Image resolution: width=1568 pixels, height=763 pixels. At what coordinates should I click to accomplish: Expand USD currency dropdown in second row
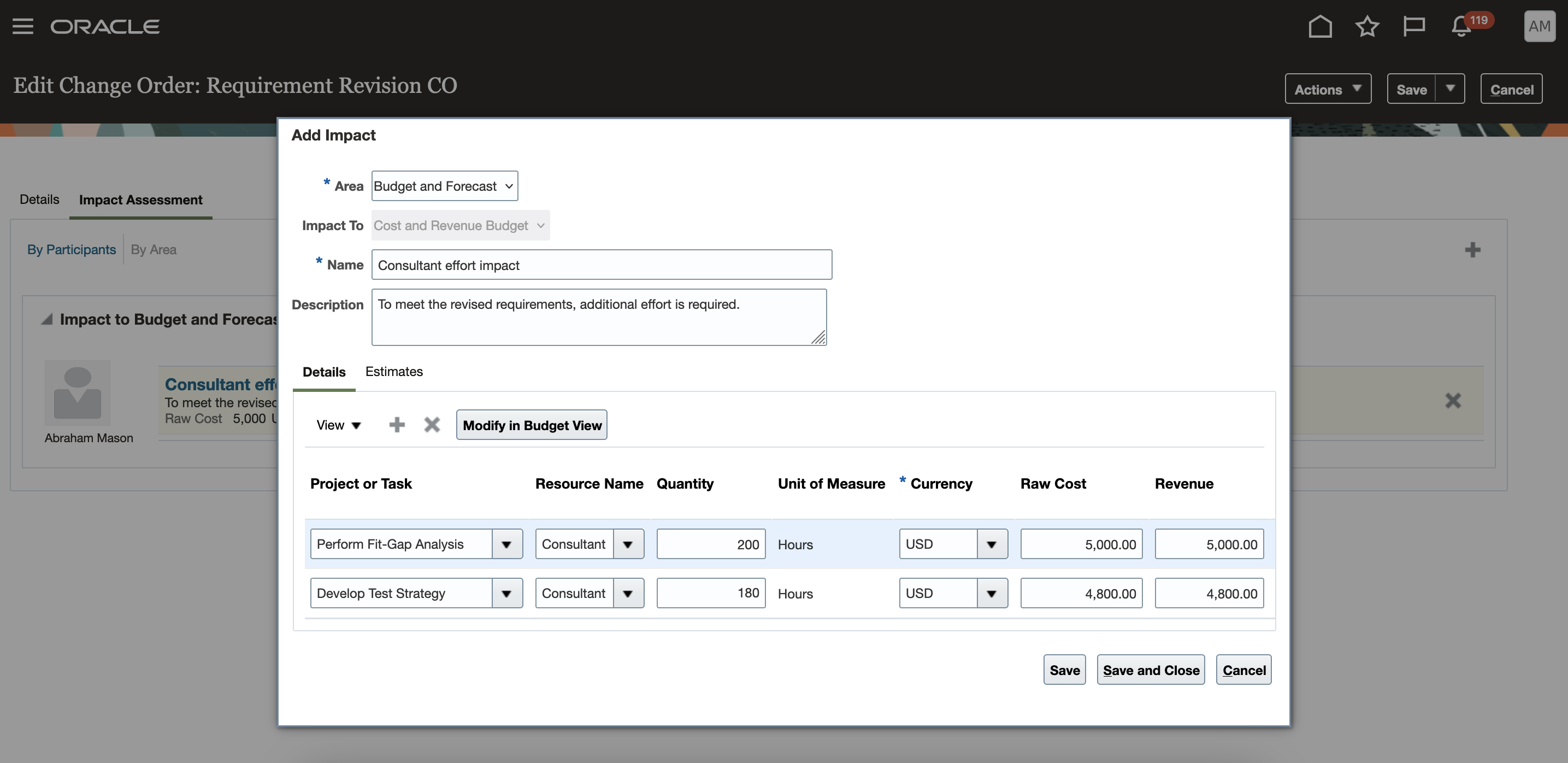(992, 593)
